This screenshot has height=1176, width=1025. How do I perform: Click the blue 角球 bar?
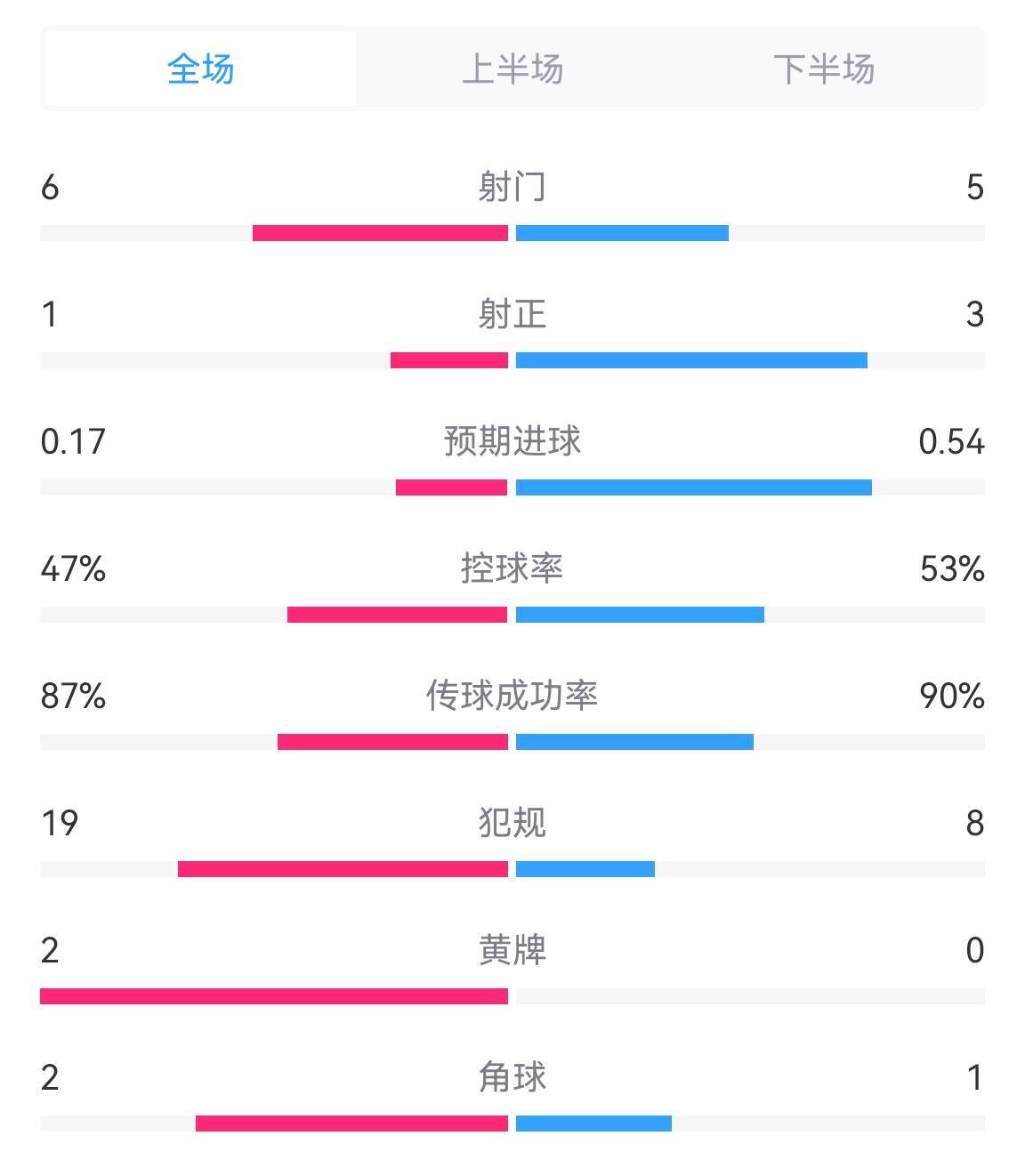click(x=593, y=1124)
